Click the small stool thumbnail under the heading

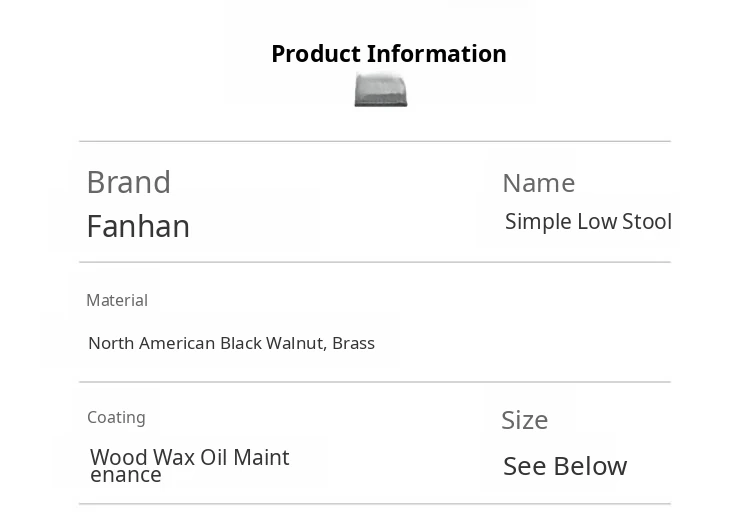pos(381,90)
